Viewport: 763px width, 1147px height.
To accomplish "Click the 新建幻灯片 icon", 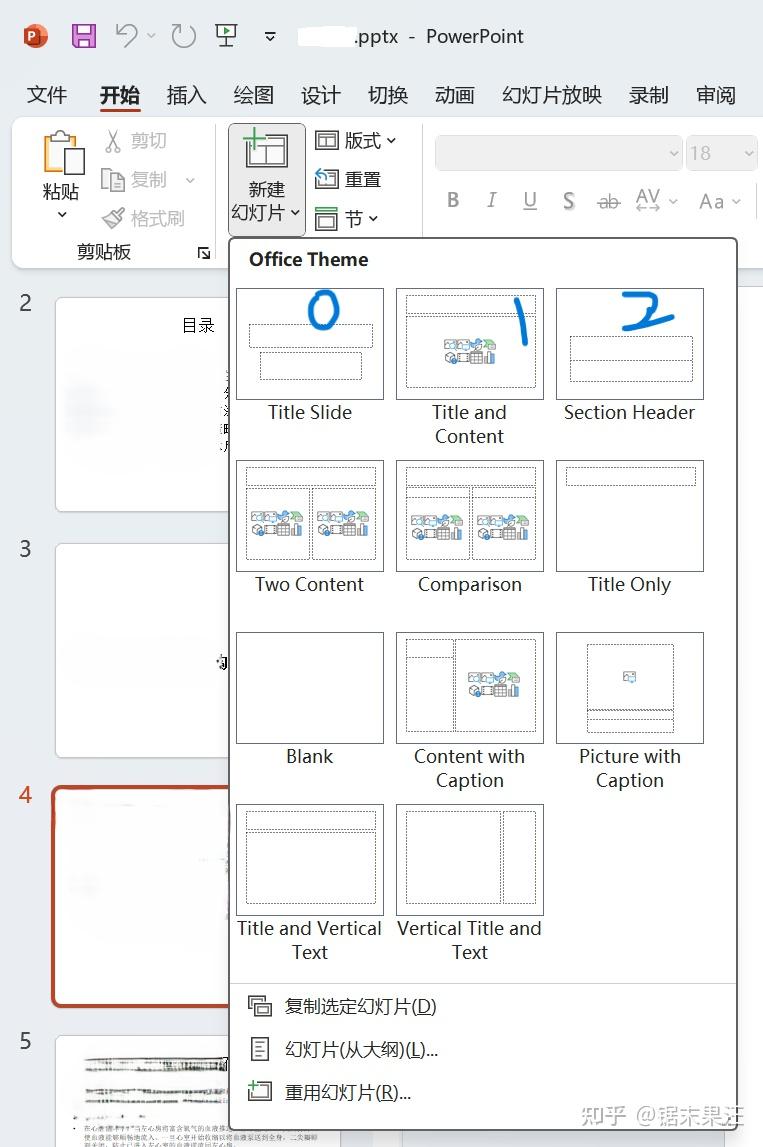I will 266,148.
